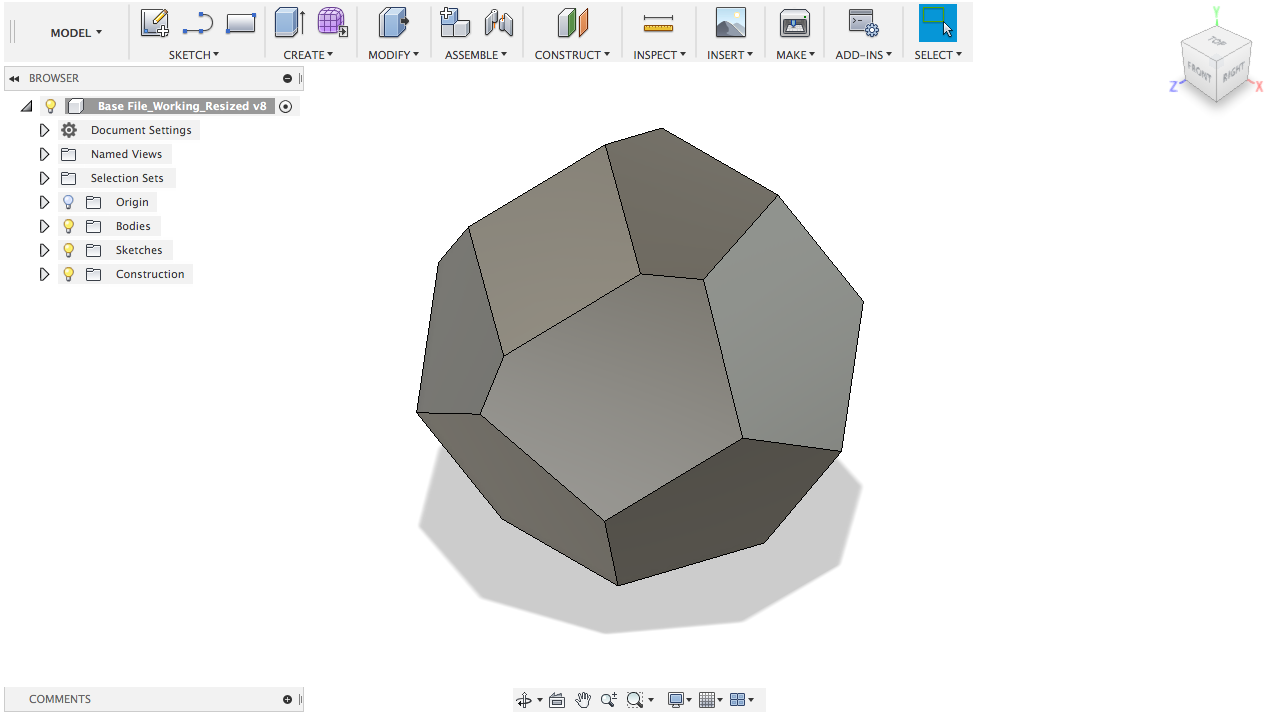Screen dimensions: 1280x716
Task: Click the Scripts and Add-Ins icon
Action: click(x=863, y=23)
